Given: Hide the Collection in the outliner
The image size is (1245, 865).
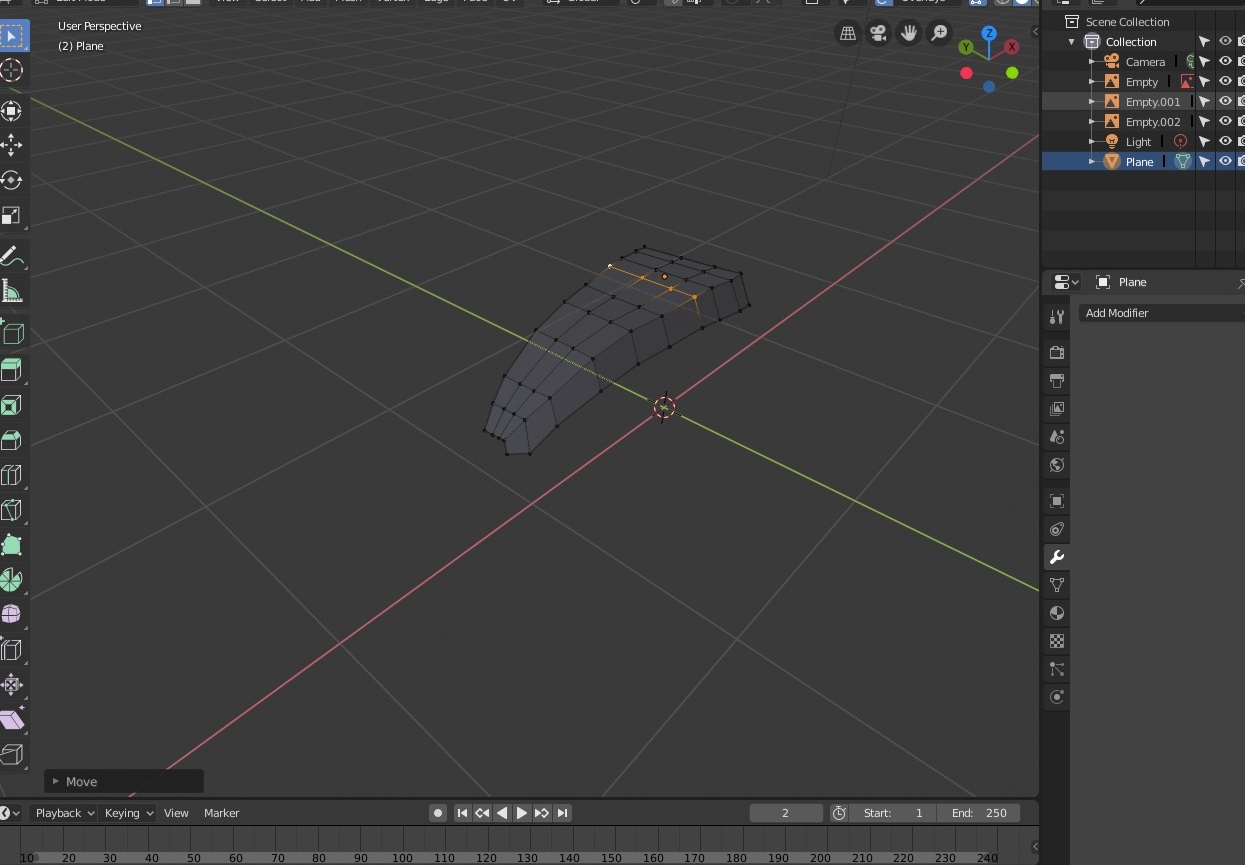Looking at the screenshot, I should click(1225, 41).
